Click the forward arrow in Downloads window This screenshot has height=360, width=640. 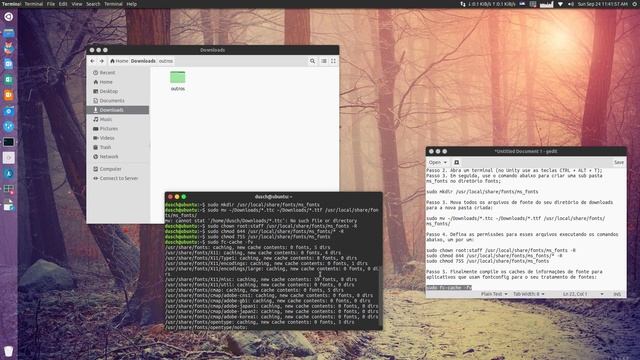pos(102,61)
